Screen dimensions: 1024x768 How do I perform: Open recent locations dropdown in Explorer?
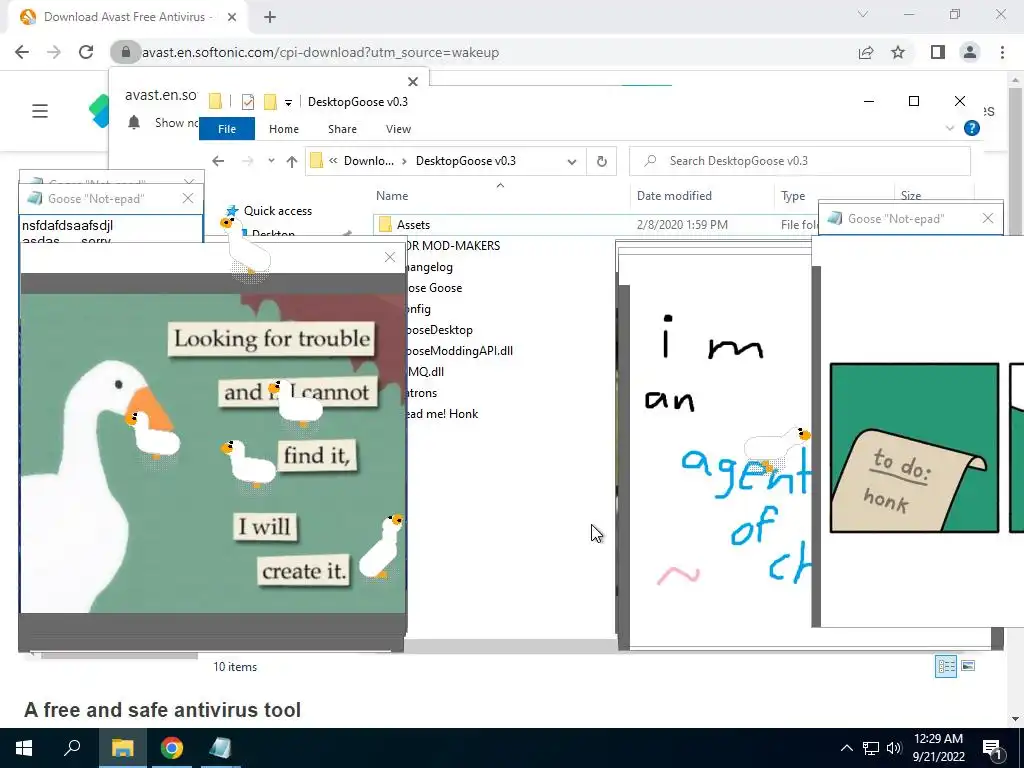coord(271,161)
